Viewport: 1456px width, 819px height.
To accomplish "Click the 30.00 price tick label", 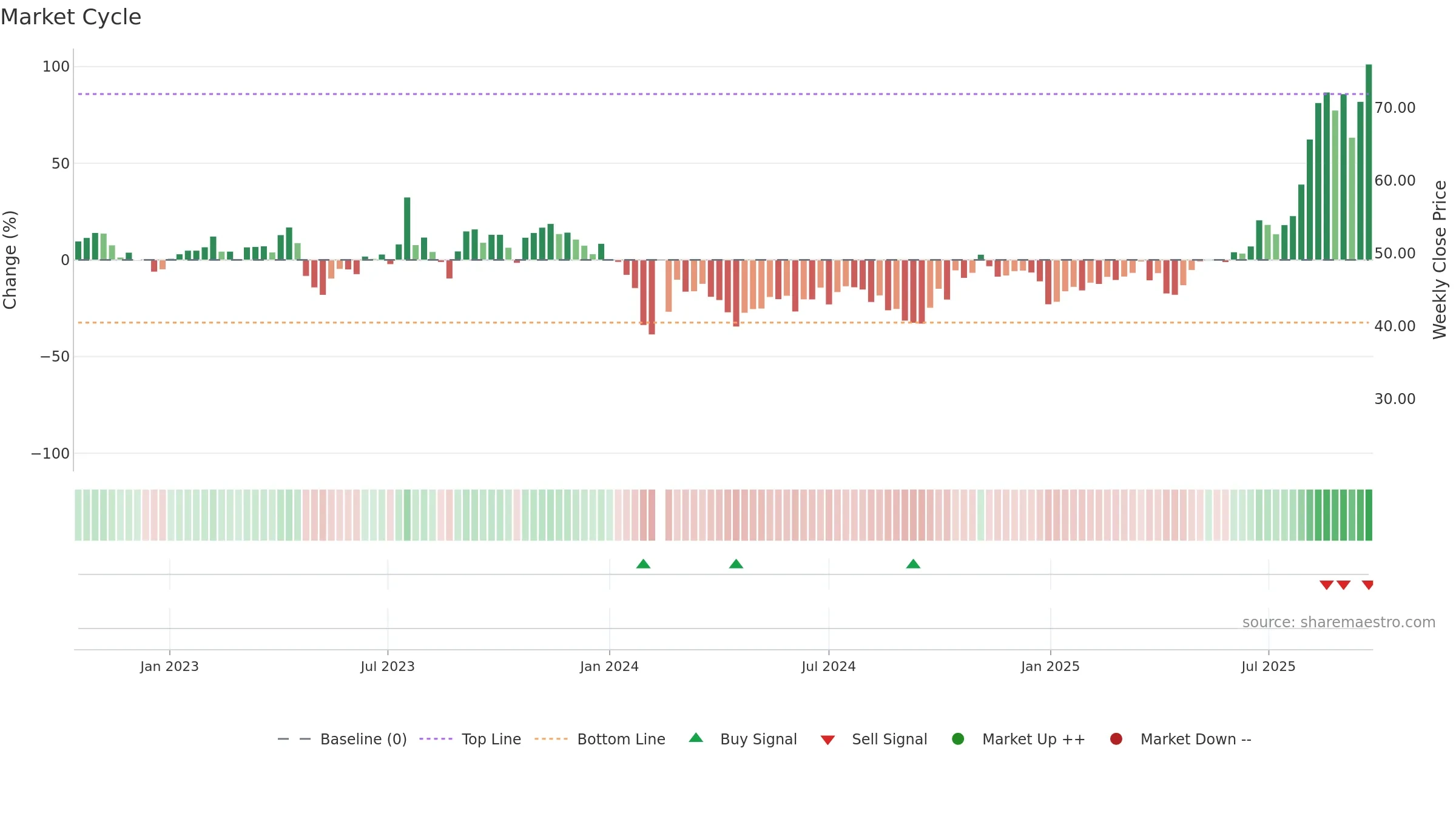I will click(1395, 399).
